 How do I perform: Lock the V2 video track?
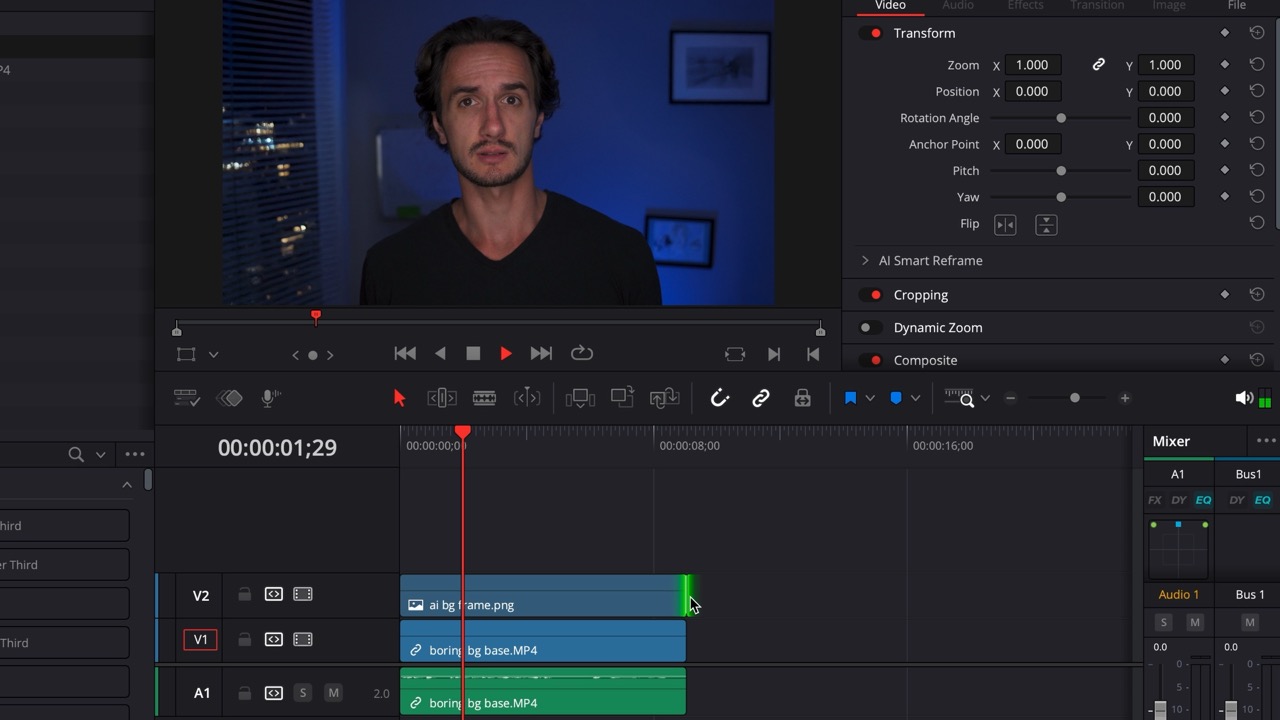244,595
